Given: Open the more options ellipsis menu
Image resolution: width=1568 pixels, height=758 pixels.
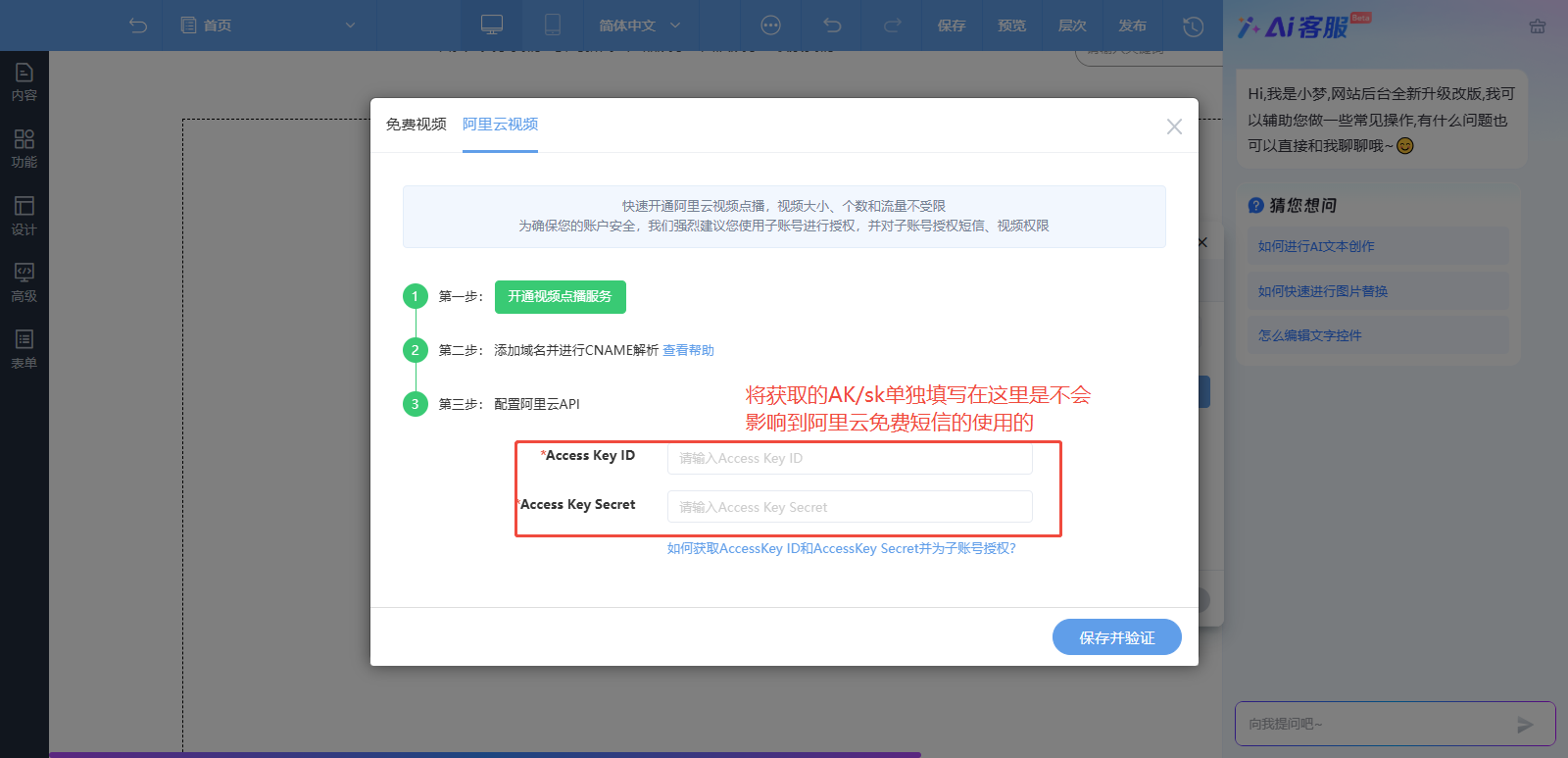Looking at the screenshot, I should 771,25.
